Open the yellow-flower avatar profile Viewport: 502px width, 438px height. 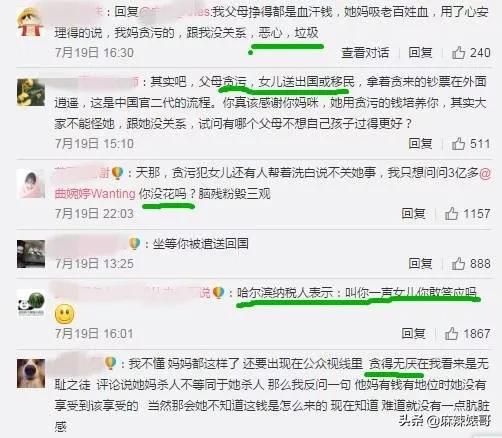31,92
